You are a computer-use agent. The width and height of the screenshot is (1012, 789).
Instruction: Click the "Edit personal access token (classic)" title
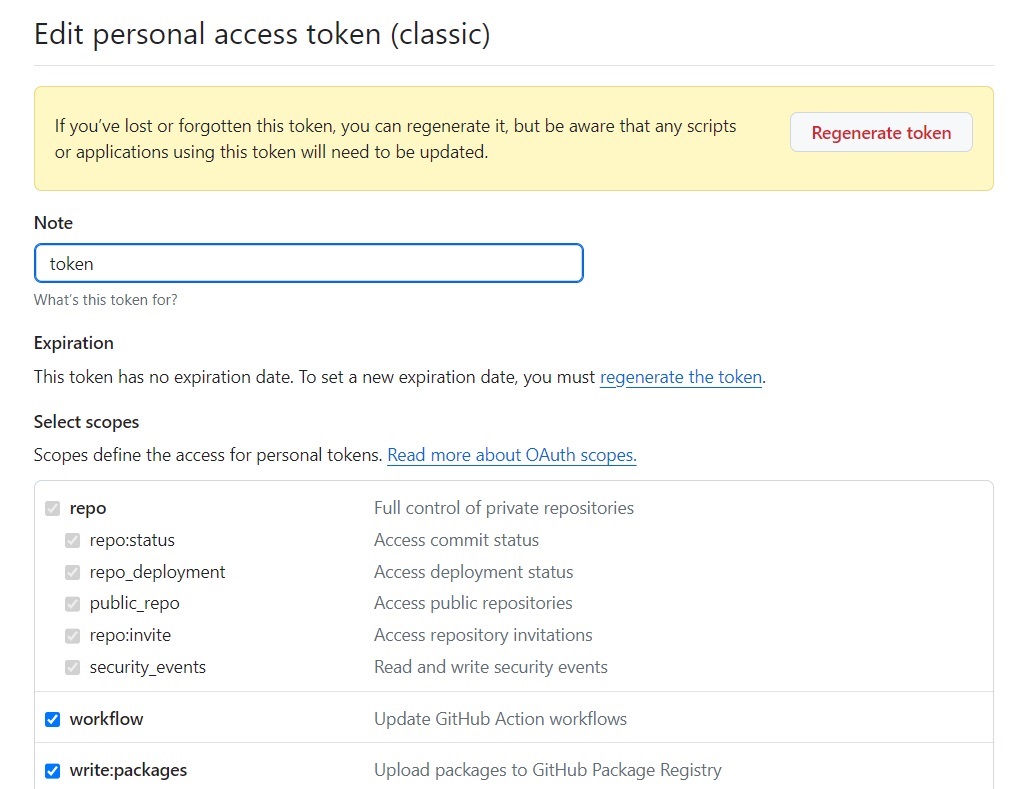(x=262, y=33)
